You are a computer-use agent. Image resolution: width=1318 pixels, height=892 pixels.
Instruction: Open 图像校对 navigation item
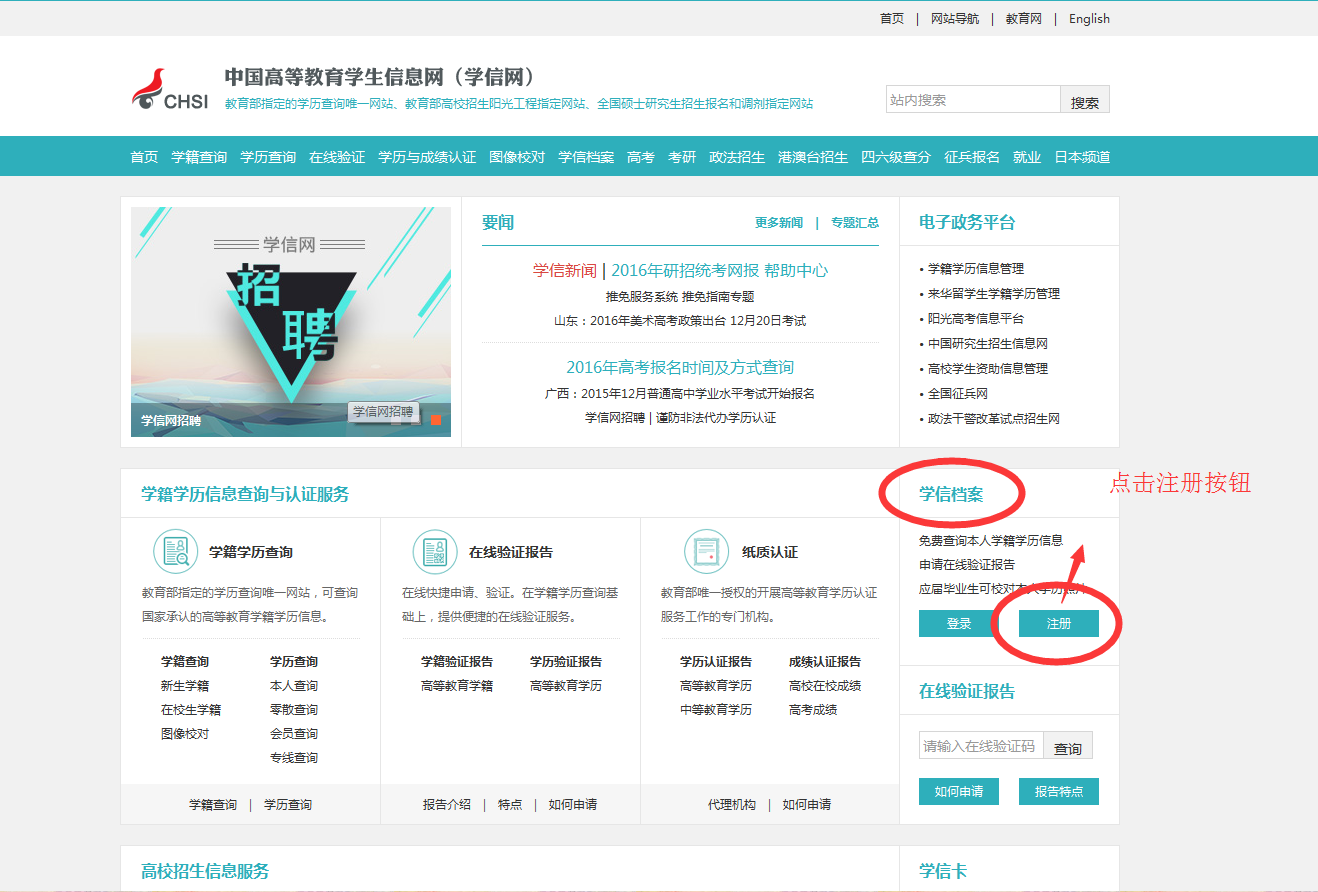[x=517, y=157]
